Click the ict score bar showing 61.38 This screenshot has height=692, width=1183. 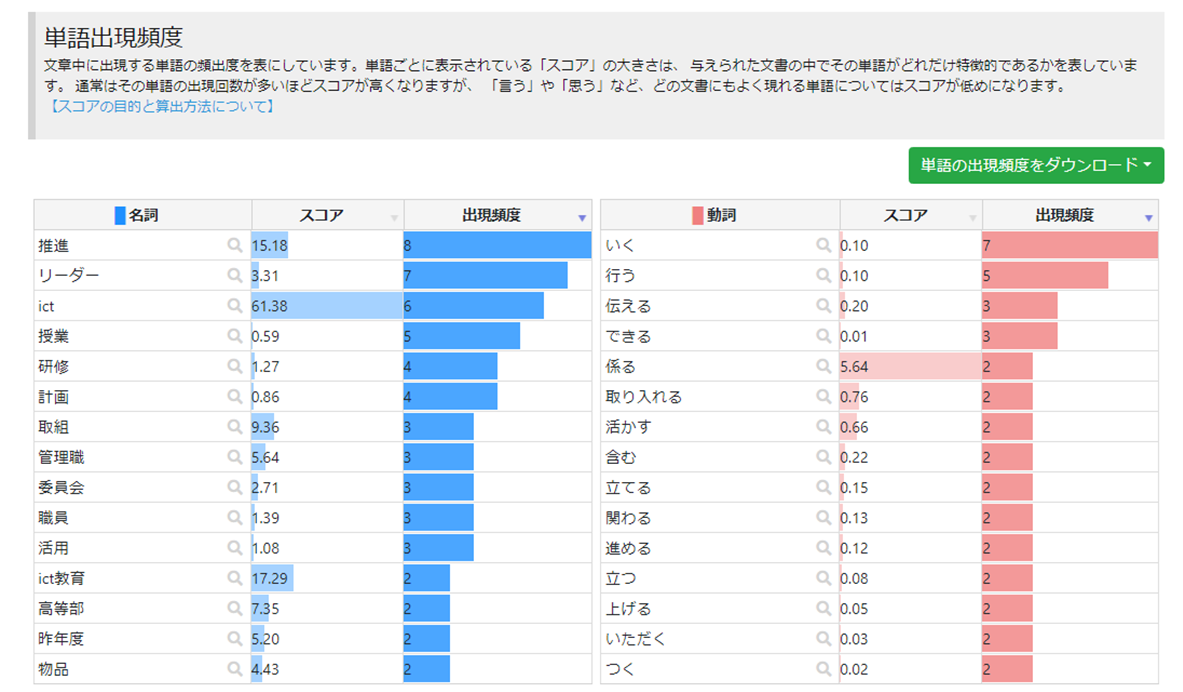(x=327, y=306)
